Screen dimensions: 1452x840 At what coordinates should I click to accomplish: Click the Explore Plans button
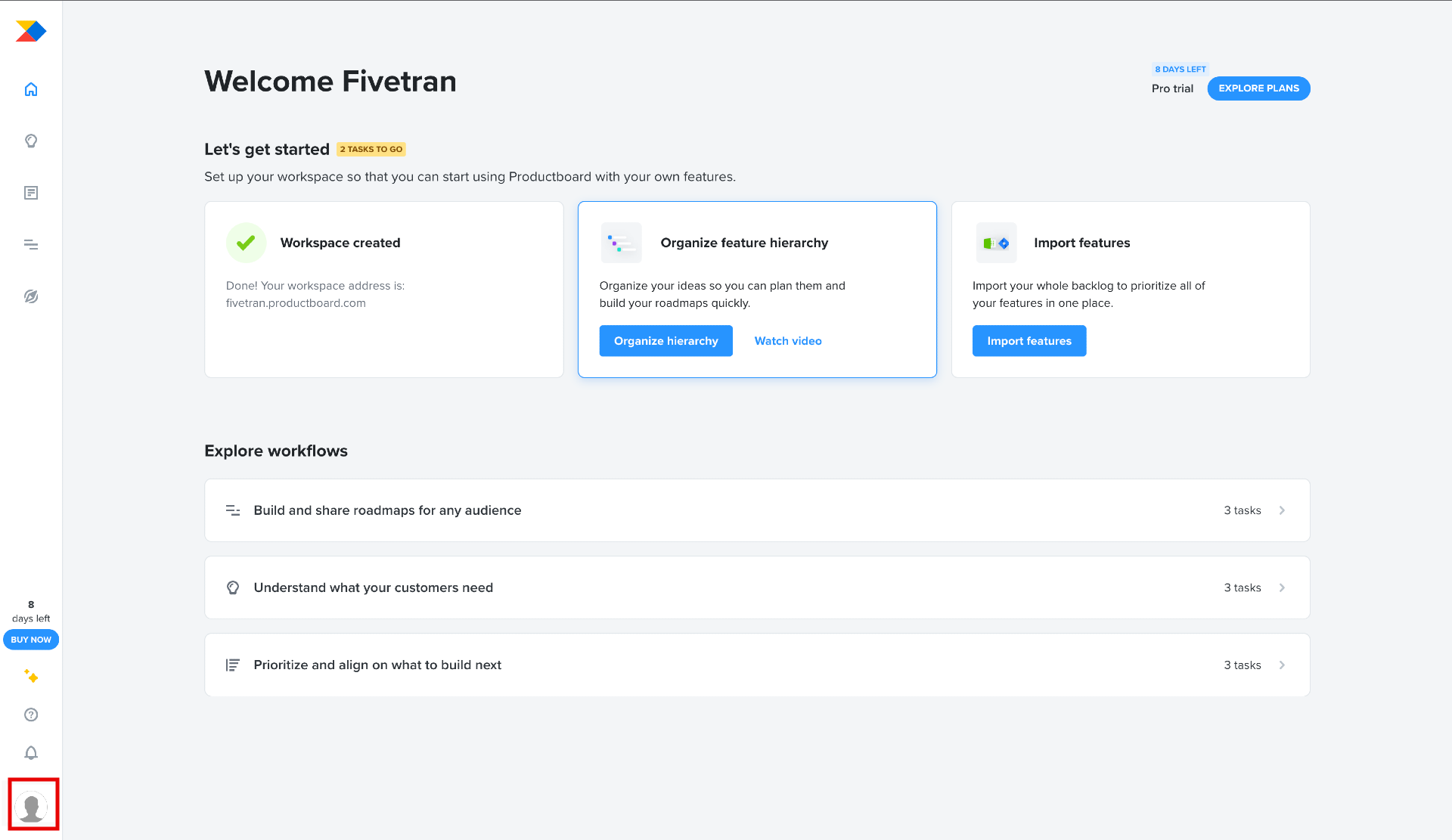pyautogui.click(x=1258, y=88)
